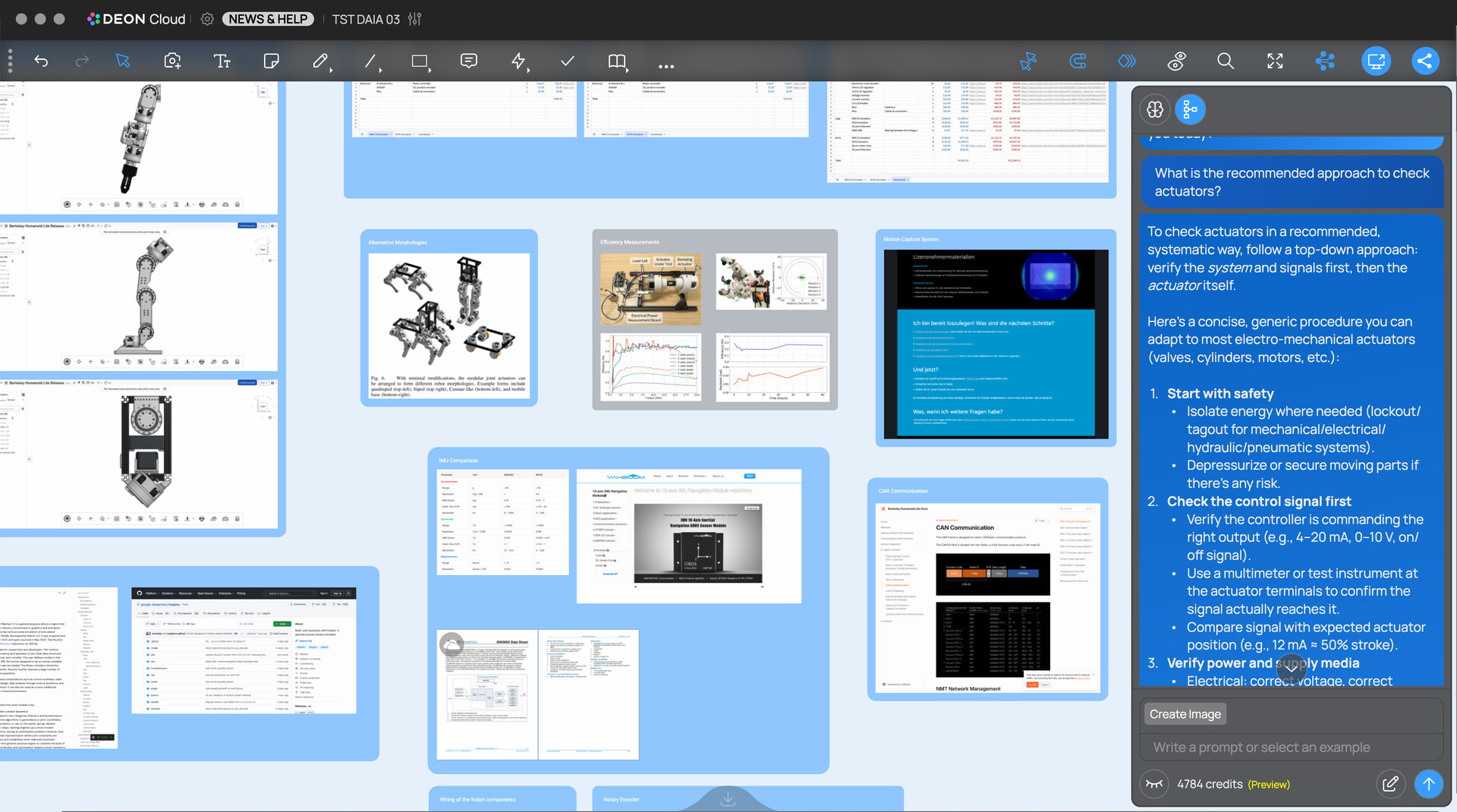Click the checkmark tool

pos(567,61)
